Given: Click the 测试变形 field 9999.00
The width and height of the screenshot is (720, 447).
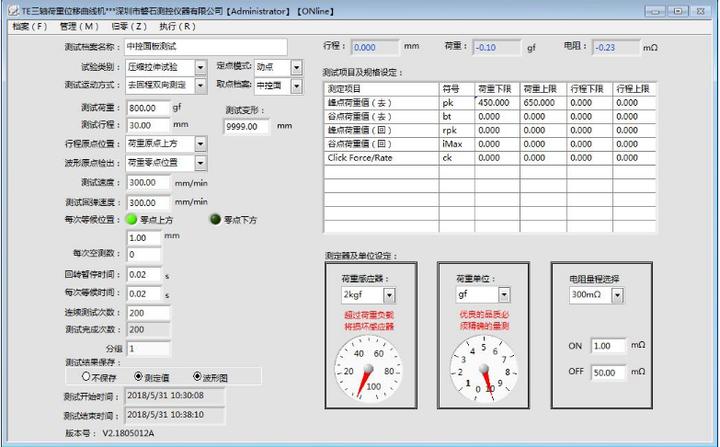Looking at the screenshot, I should tap(247, 126).
